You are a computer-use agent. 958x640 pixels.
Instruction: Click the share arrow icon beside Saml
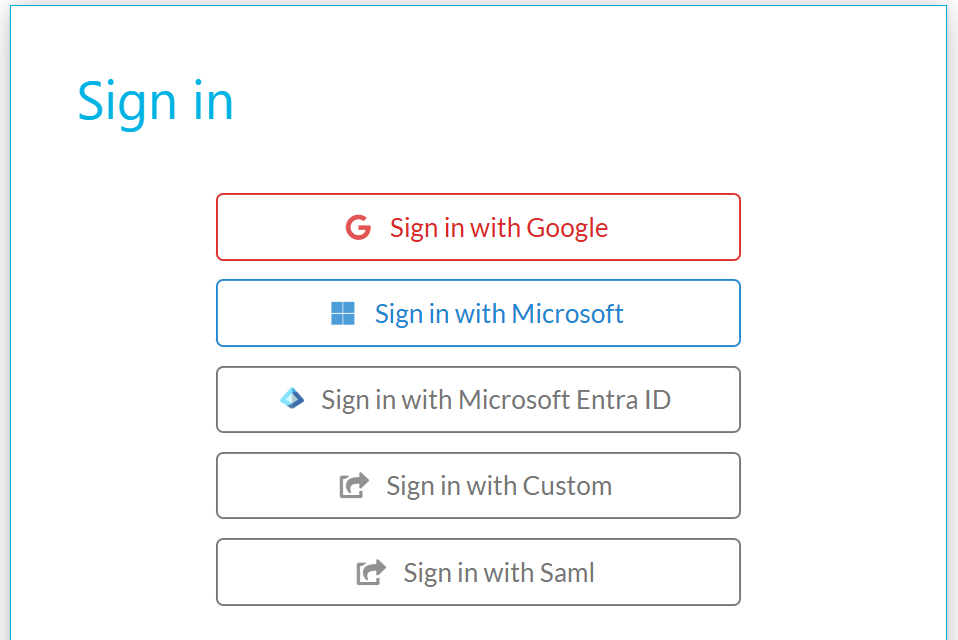pyautogui.click(x=371, y=572)
